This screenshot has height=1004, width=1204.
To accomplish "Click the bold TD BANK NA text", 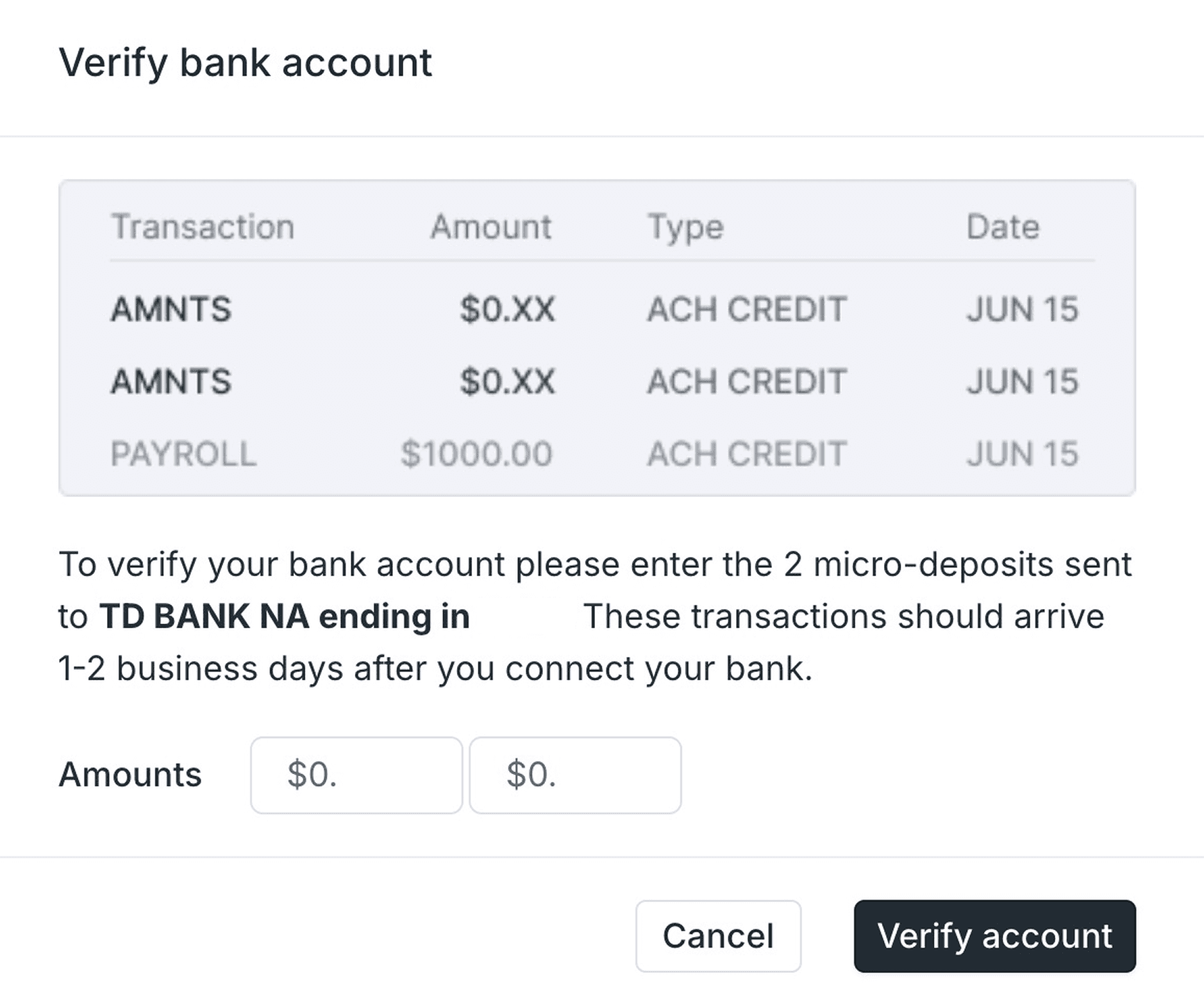I will 204,617.
